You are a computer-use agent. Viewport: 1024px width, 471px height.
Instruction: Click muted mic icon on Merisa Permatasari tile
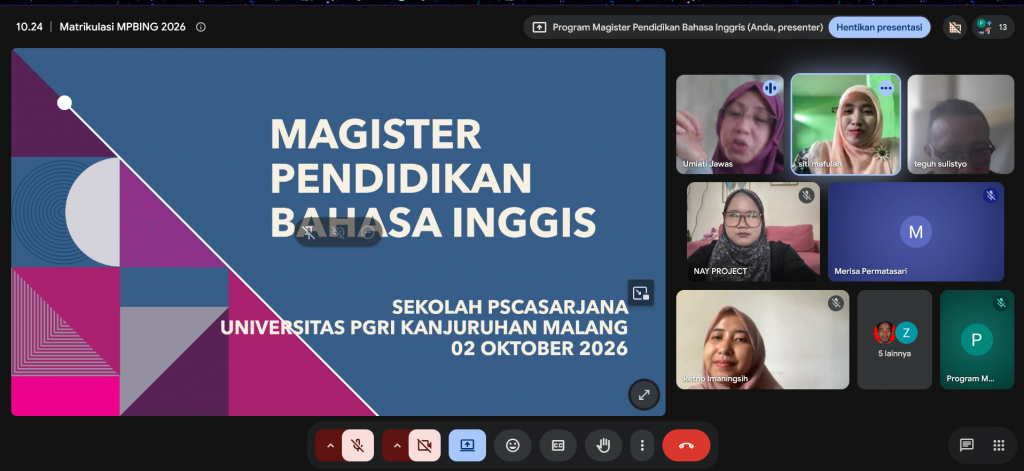tap(990, 195)
